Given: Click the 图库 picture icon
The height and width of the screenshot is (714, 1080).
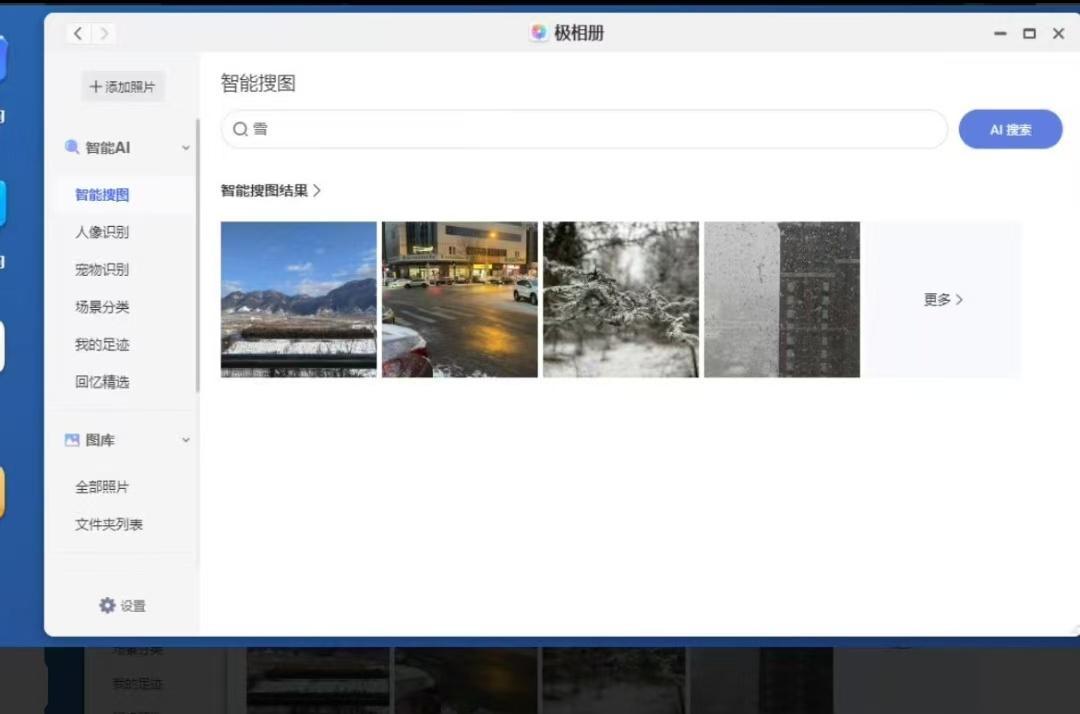Looking at the screenshot, I should click(72, 440).
